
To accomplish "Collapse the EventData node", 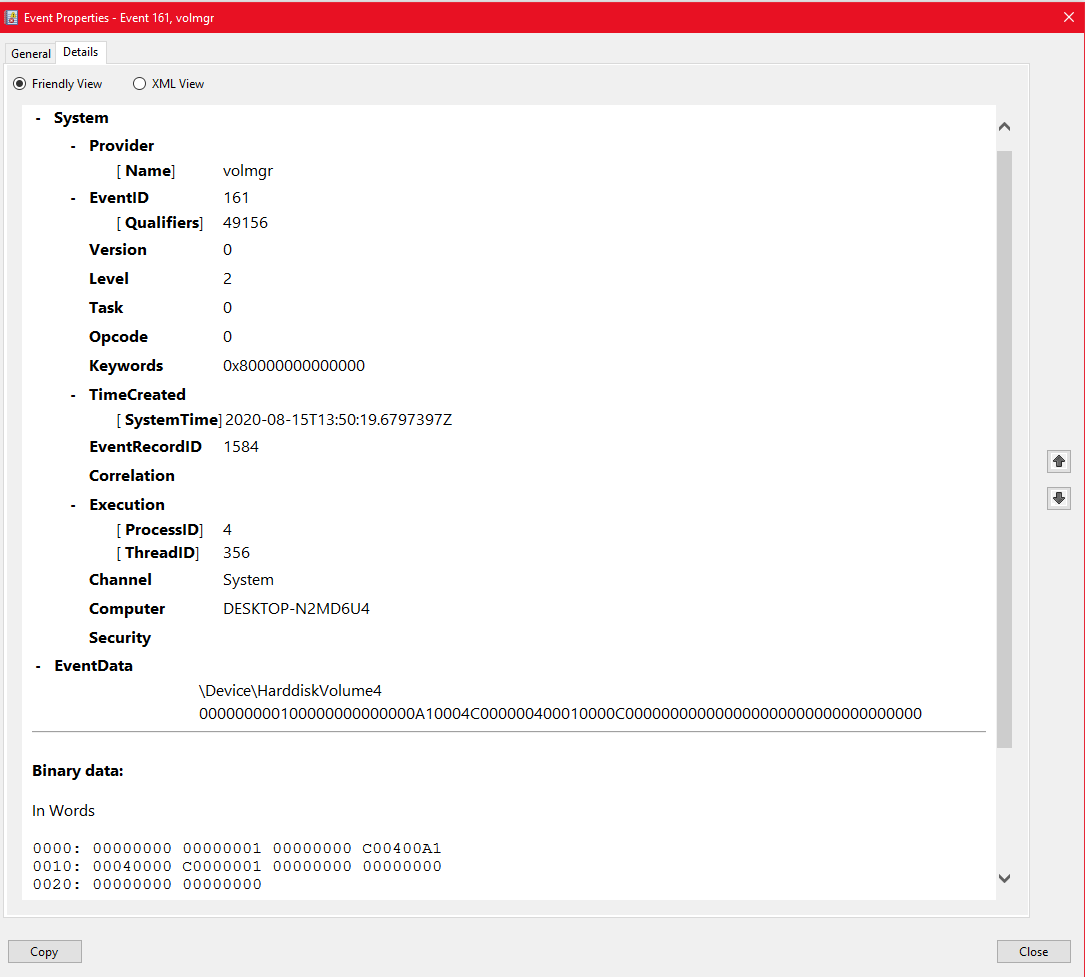I will point(38,666).
